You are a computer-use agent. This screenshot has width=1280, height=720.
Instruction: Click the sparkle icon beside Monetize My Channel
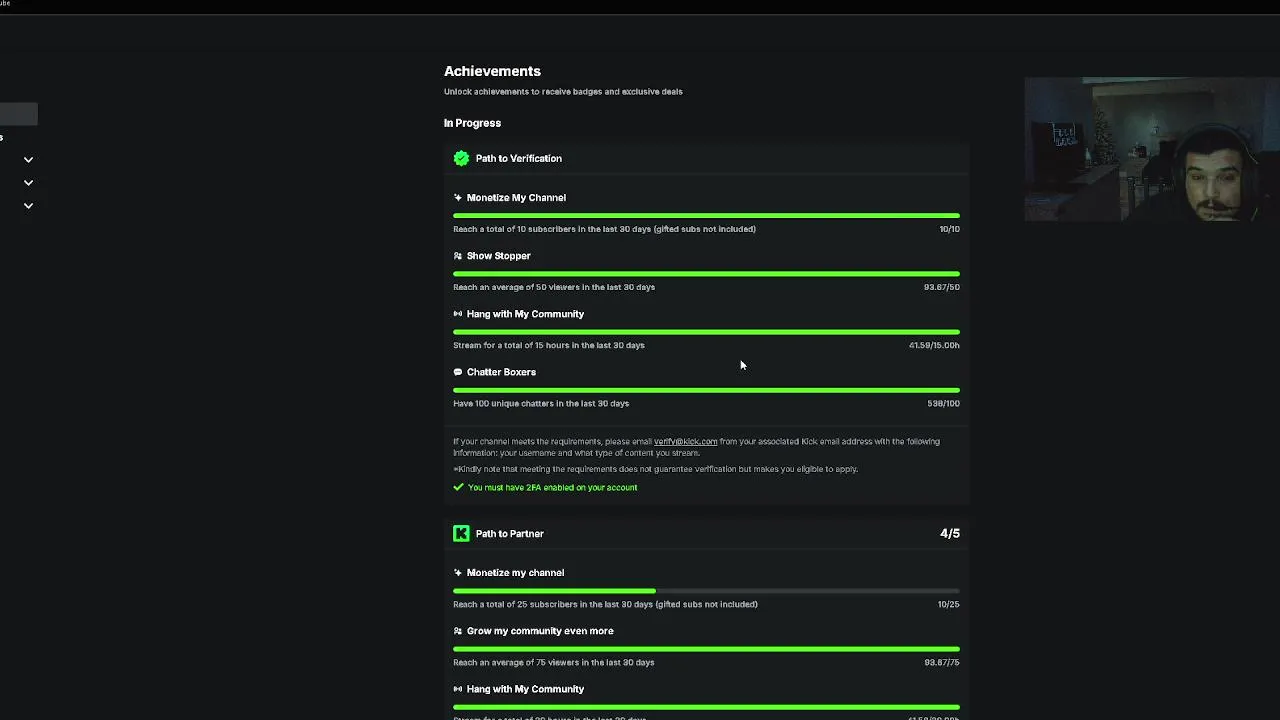point(458,198)
